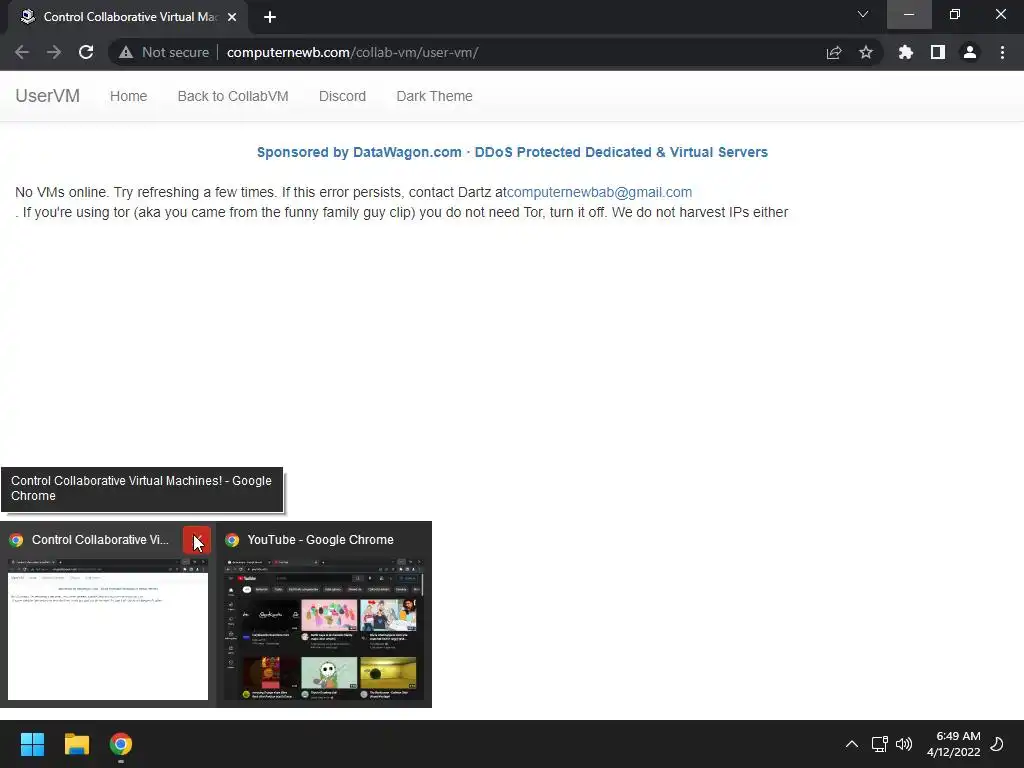Select the YouTube window preview thumbnail
Viewport: 1024px width, 768px height.
pos(324,629)
